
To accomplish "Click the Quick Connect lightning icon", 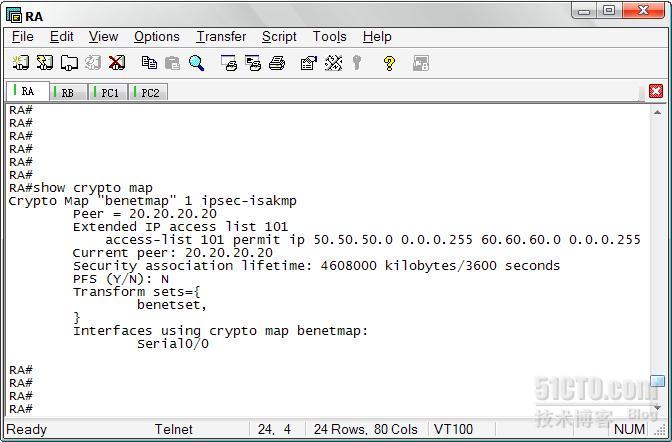I will [45, 63].
